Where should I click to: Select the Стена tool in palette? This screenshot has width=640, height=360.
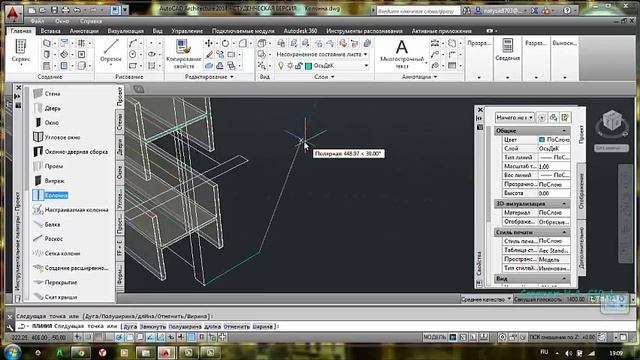46,93
